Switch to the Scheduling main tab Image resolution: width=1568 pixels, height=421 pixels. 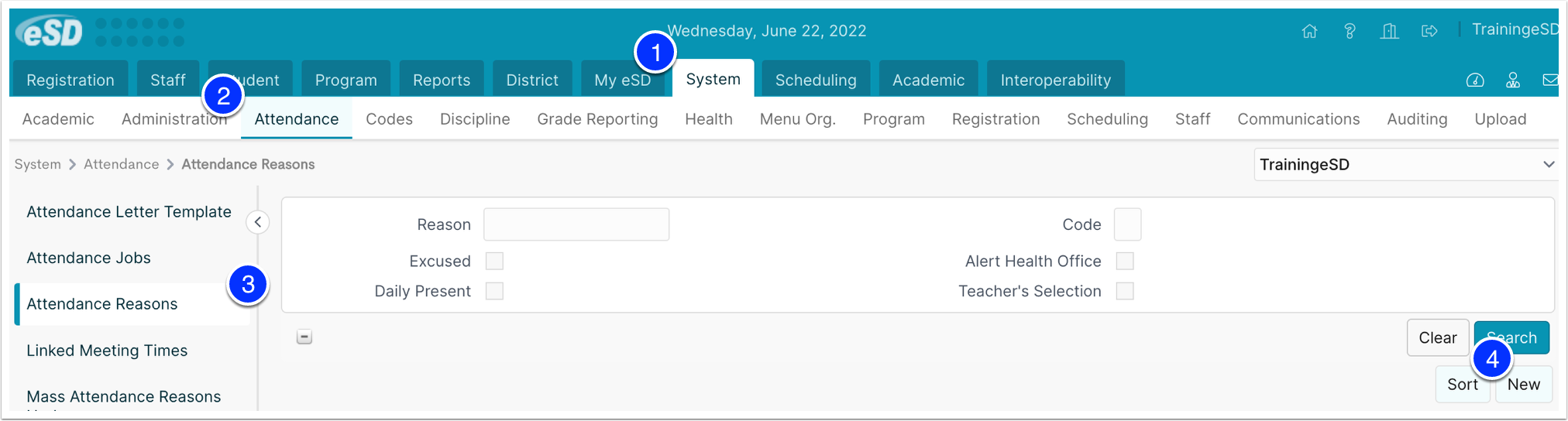(816, 80)
